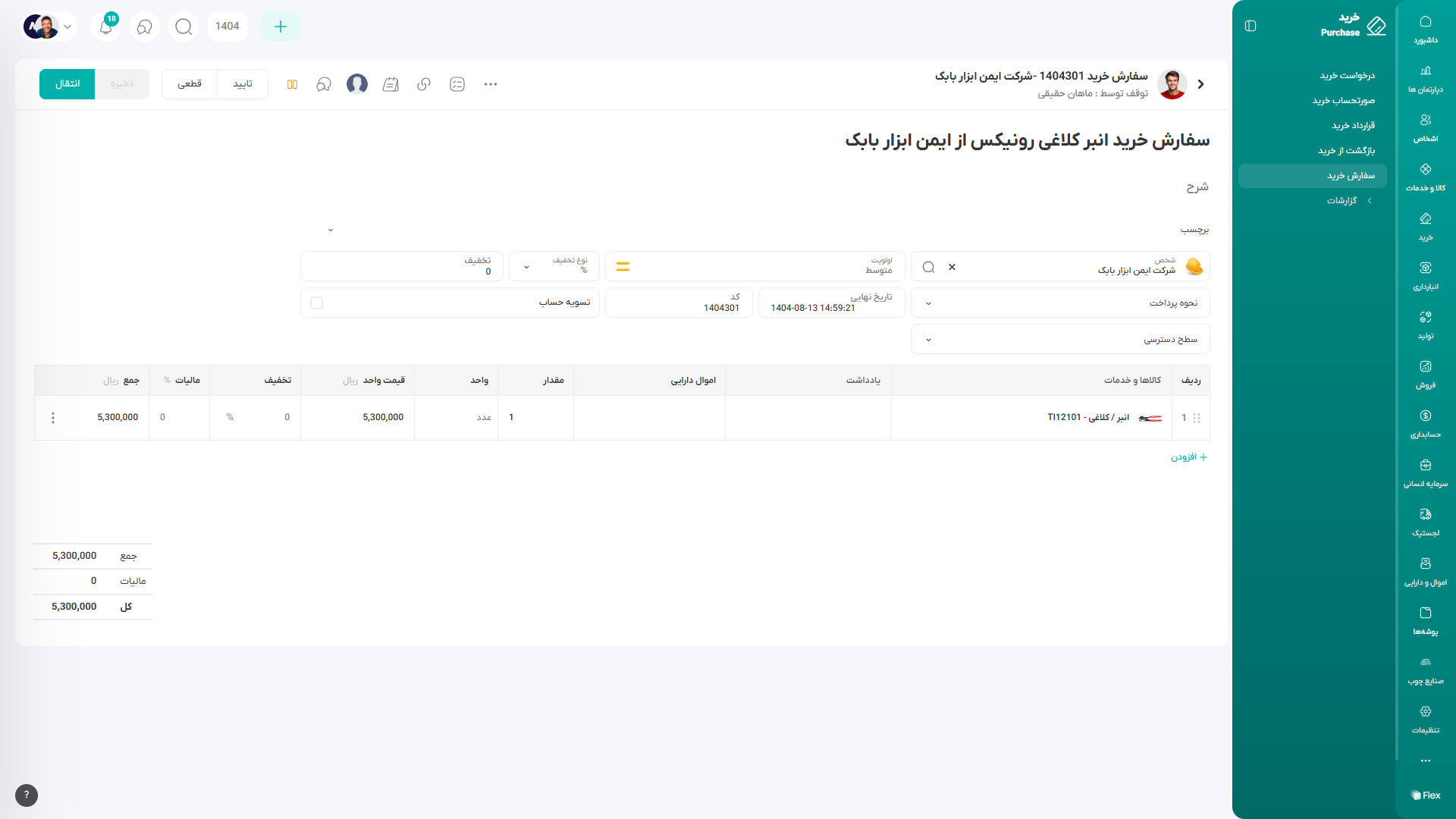Click the green plus add button

coord(280,27)
